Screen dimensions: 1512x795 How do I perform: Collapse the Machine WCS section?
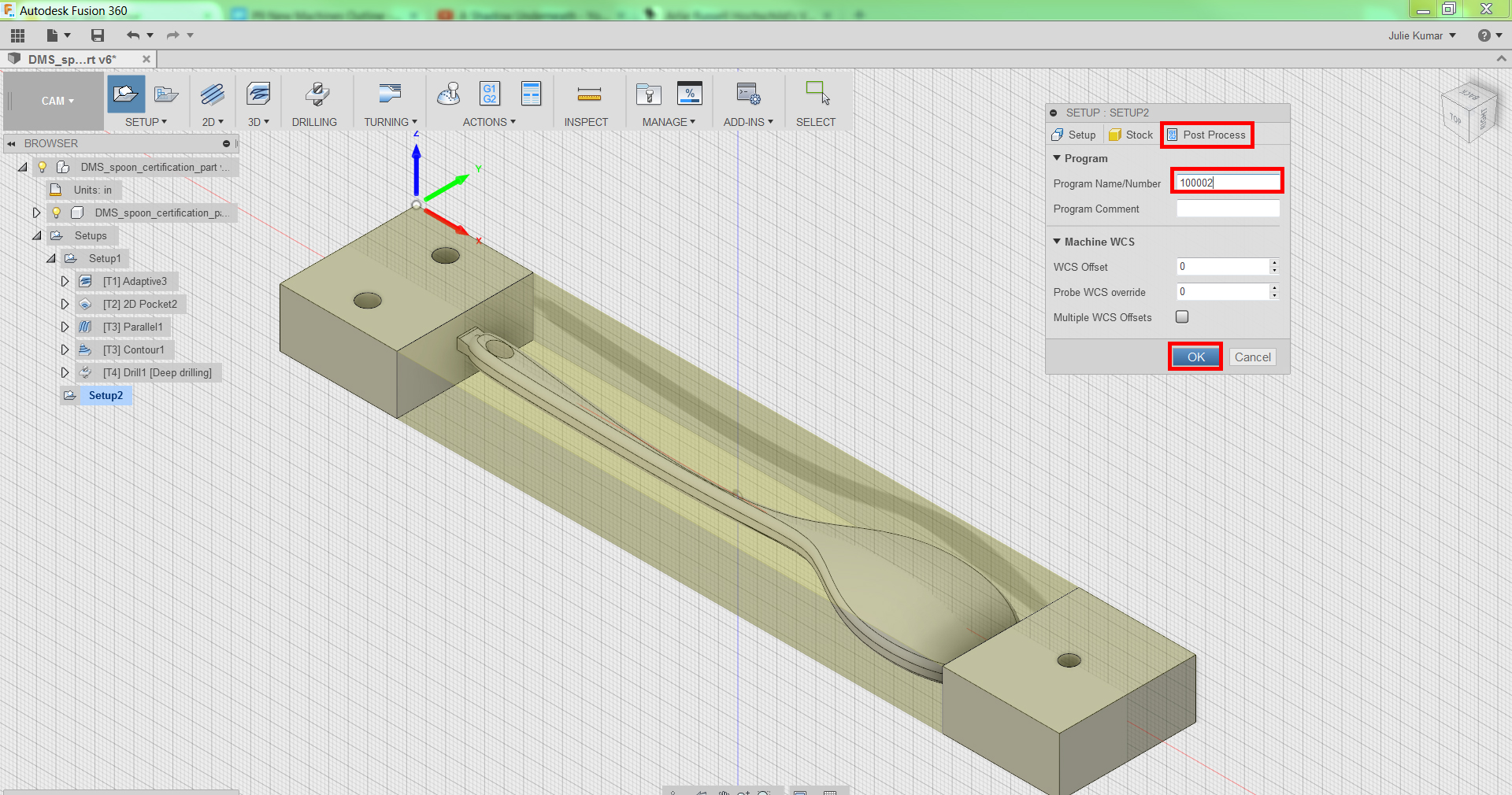pyautogui.click(x=1057, y=242)
